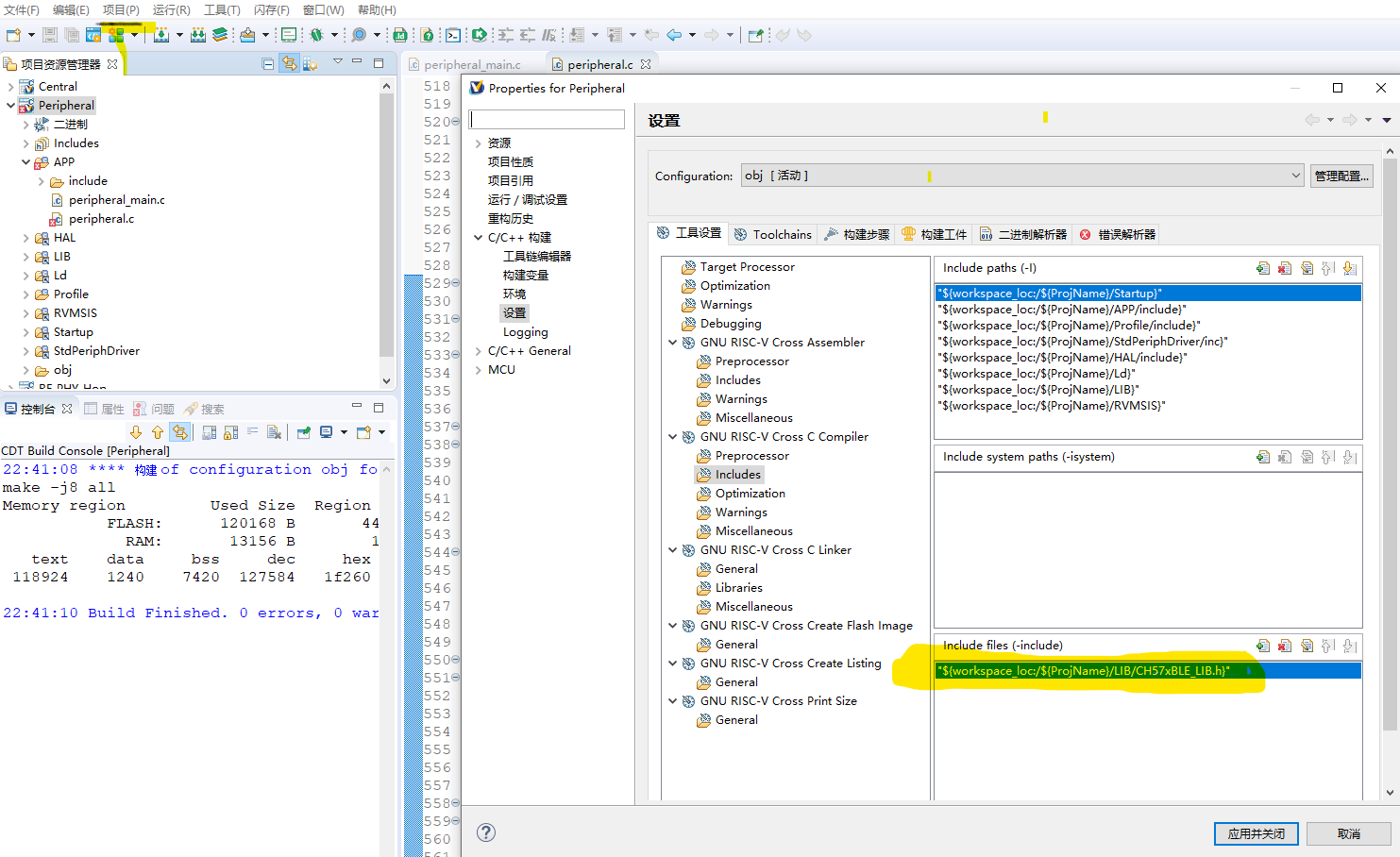The height and width of the screenshot is (857, 1400).
Task: Select Target Processor in tool settings
Action: pos(748,267)
